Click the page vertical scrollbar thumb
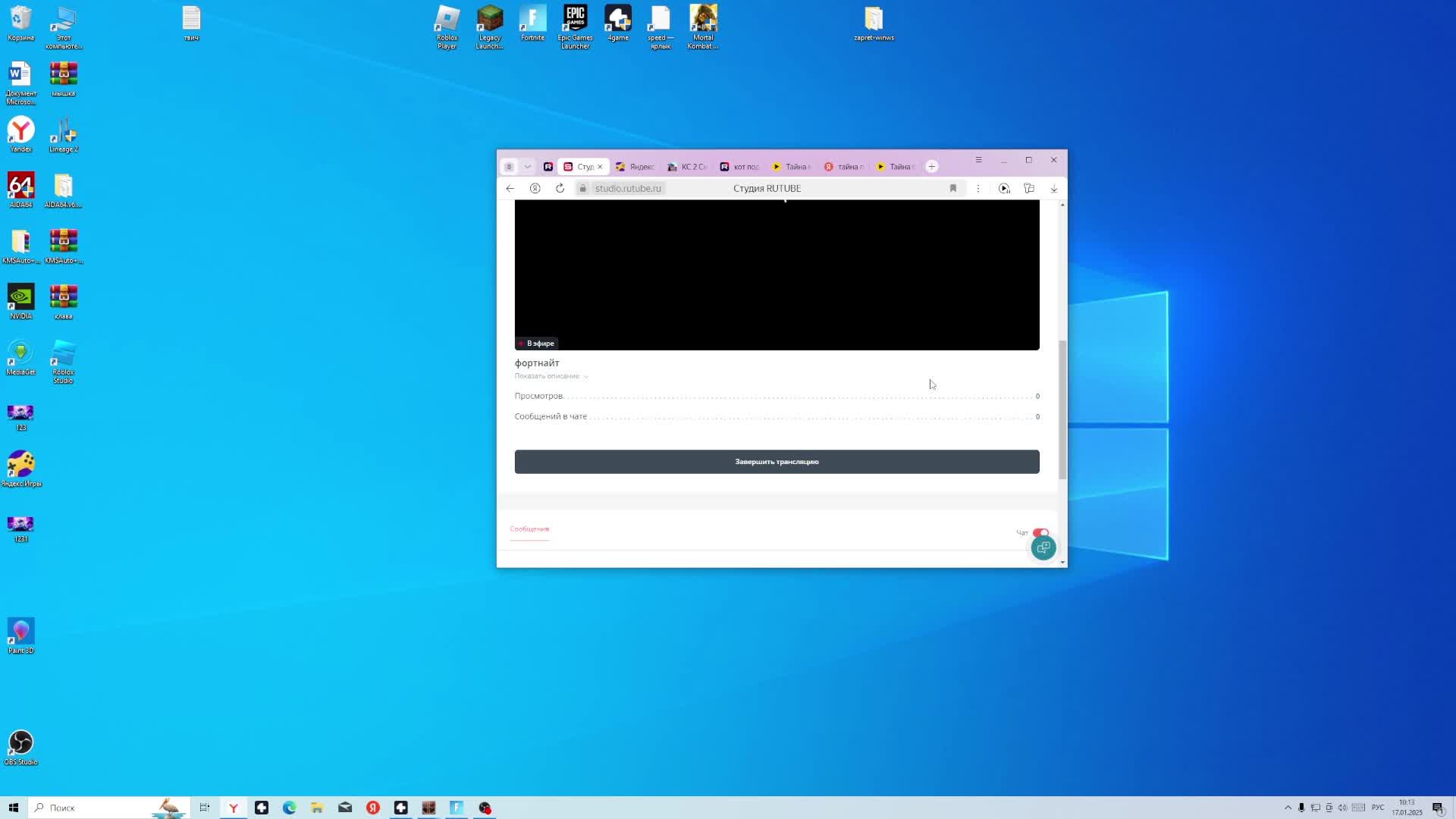This screenshot has height=819, width=1456. (1062, 409)
